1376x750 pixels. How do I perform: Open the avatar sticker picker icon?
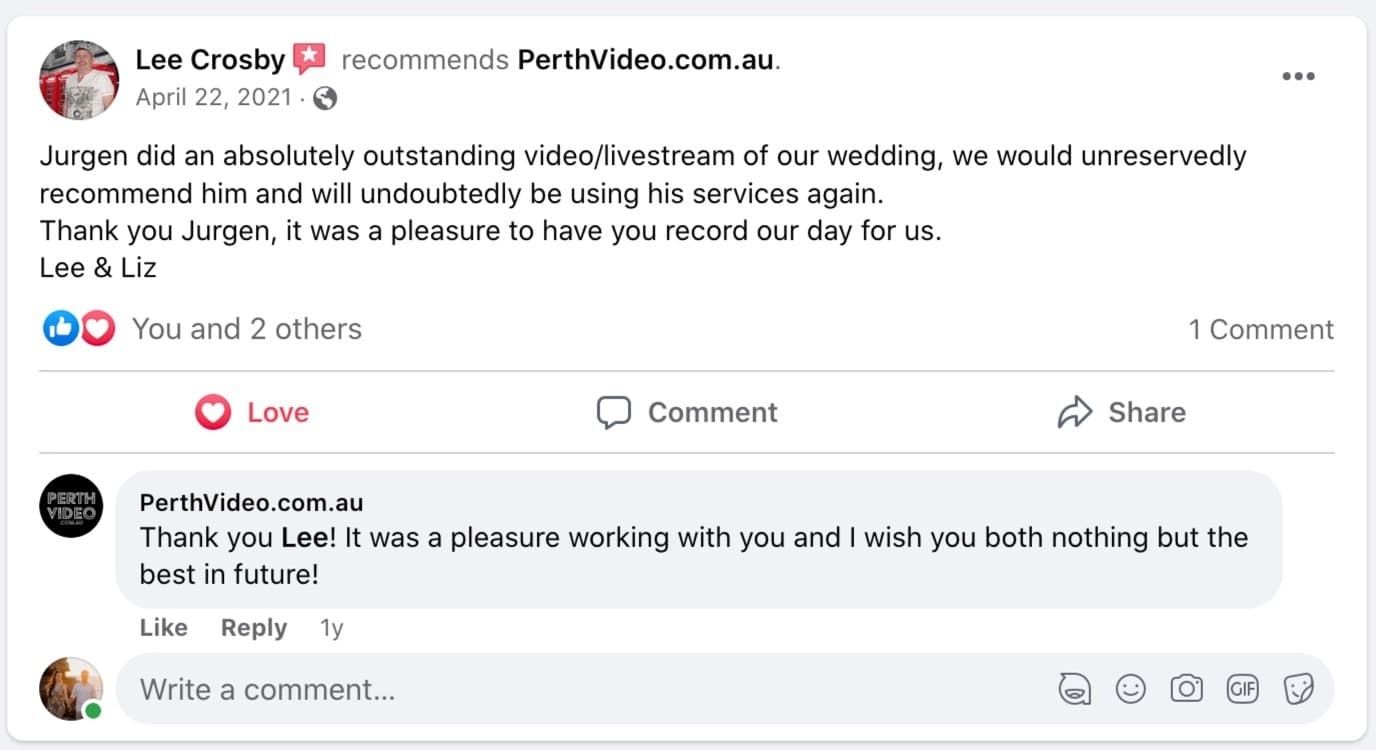click(x=1075, y=689)
